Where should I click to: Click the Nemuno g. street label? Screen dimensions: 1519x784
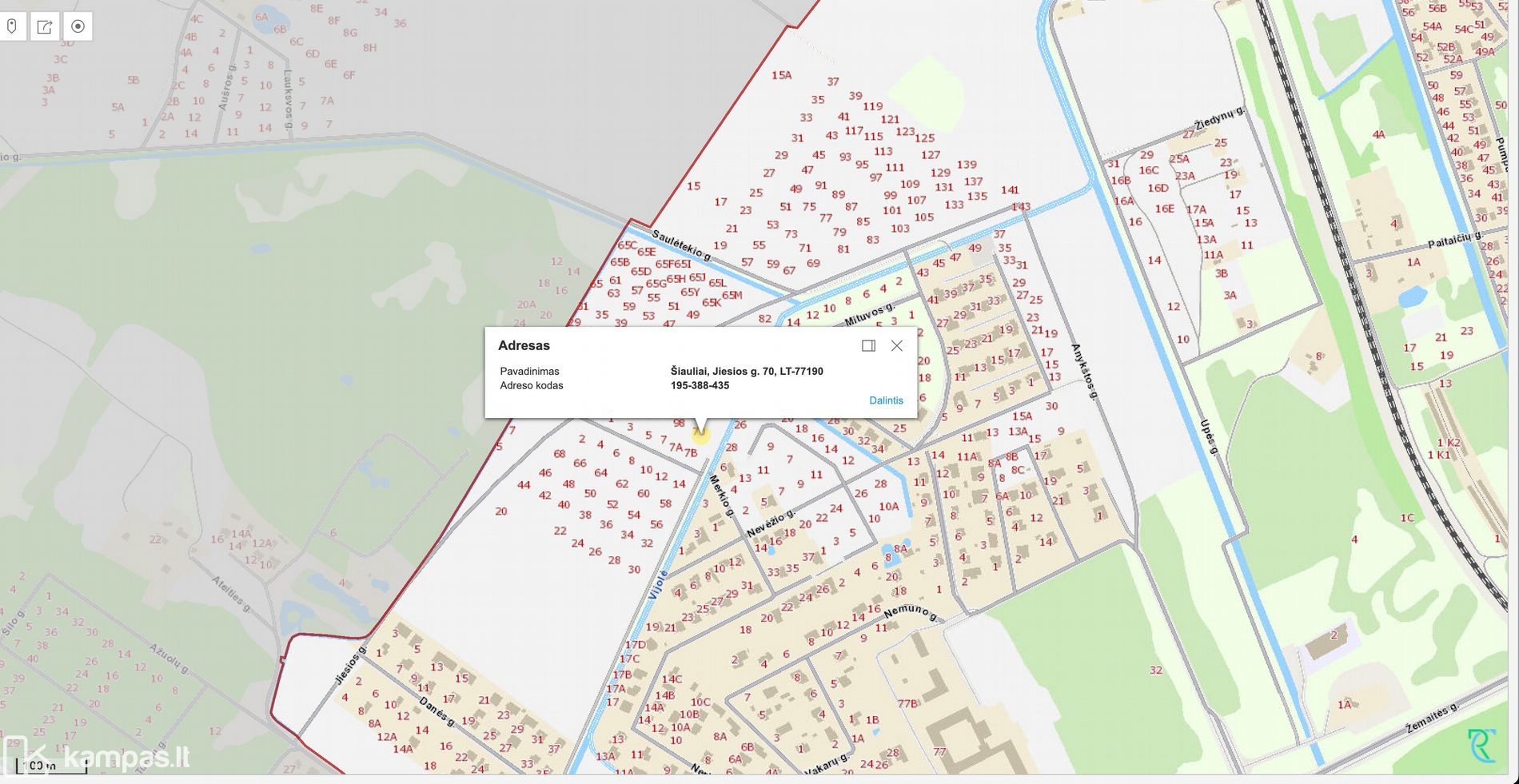click(x=910, y=611)
